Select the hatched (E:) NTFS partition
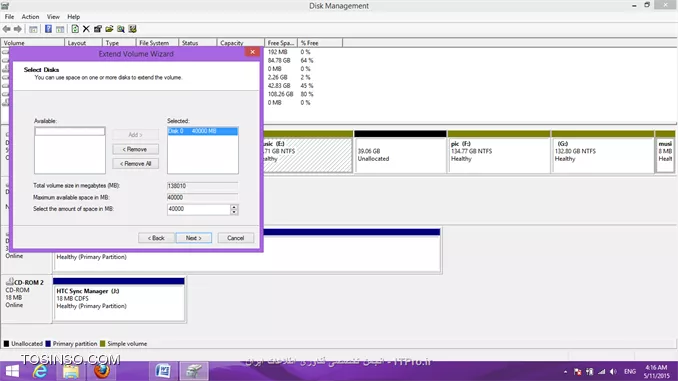 (x=308, y=152)
